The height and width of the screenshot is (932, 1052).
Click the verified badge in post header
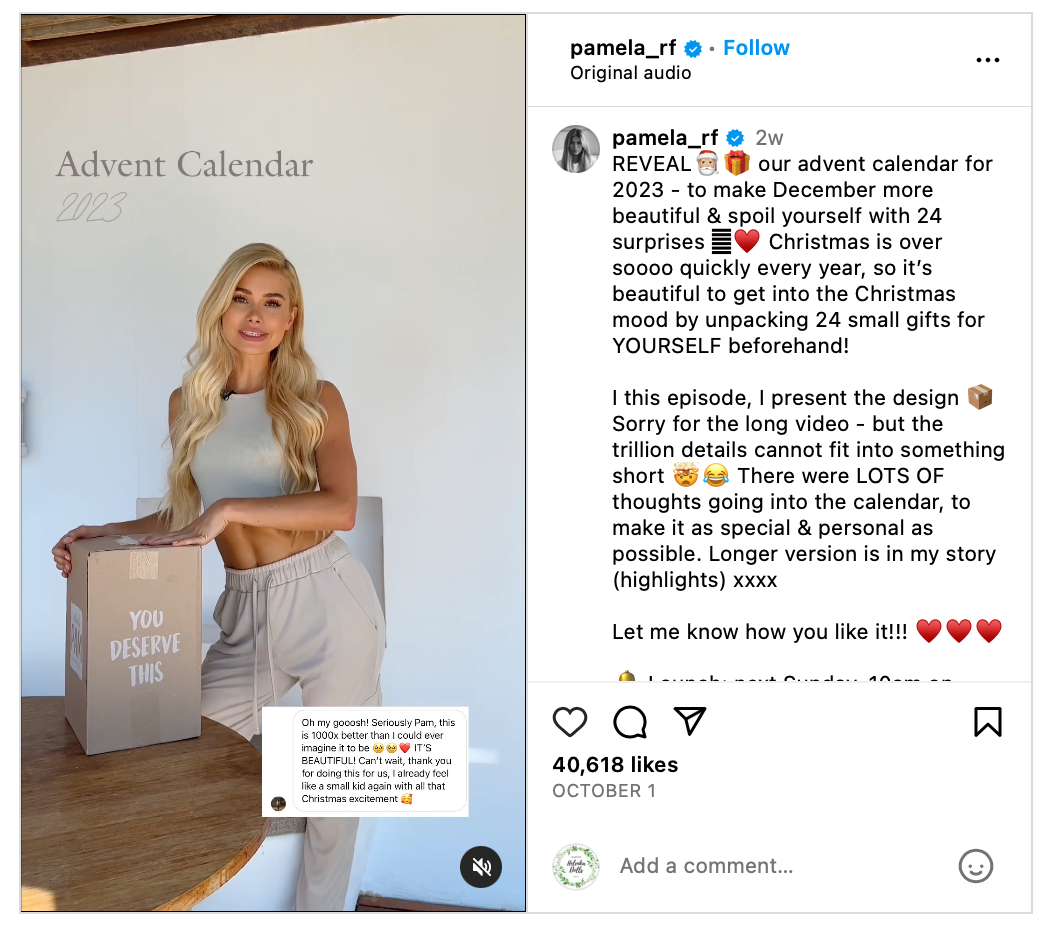(693, 48)
